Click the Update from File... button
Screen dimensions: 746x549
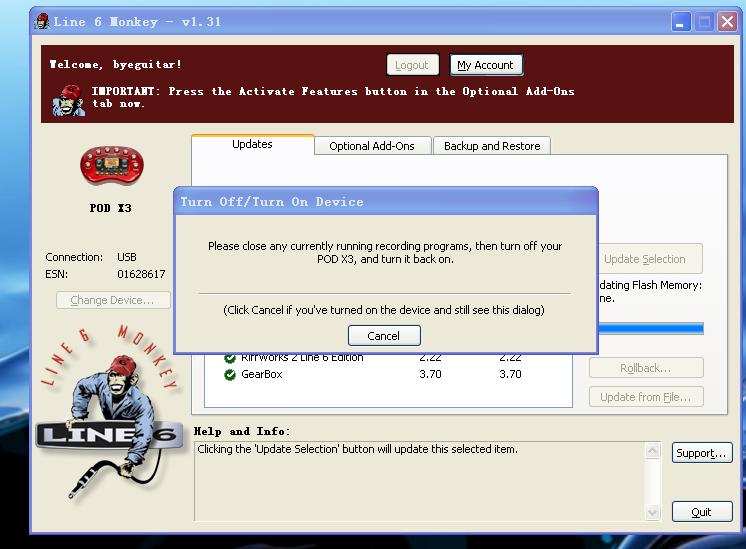646,397
